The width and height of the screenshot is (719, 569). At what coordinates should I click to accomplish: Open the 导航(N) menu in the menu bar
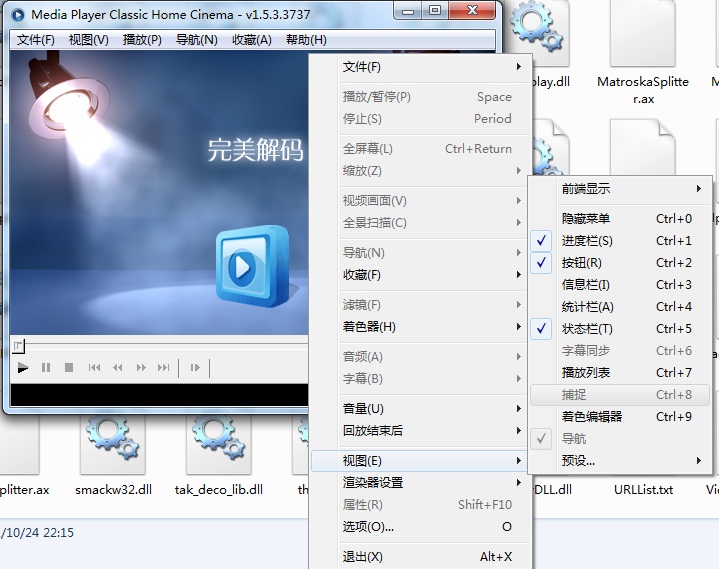(197, 40)
